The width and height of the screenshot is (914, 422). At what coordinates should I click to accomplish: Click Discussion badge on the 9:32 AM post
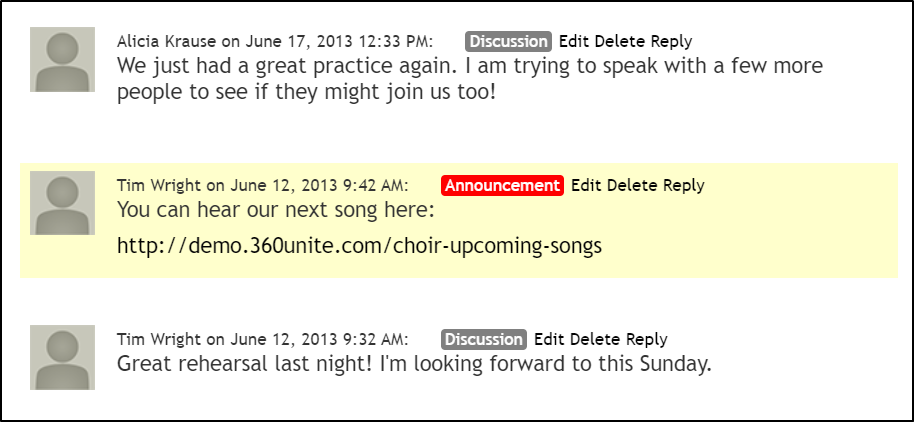484,339
